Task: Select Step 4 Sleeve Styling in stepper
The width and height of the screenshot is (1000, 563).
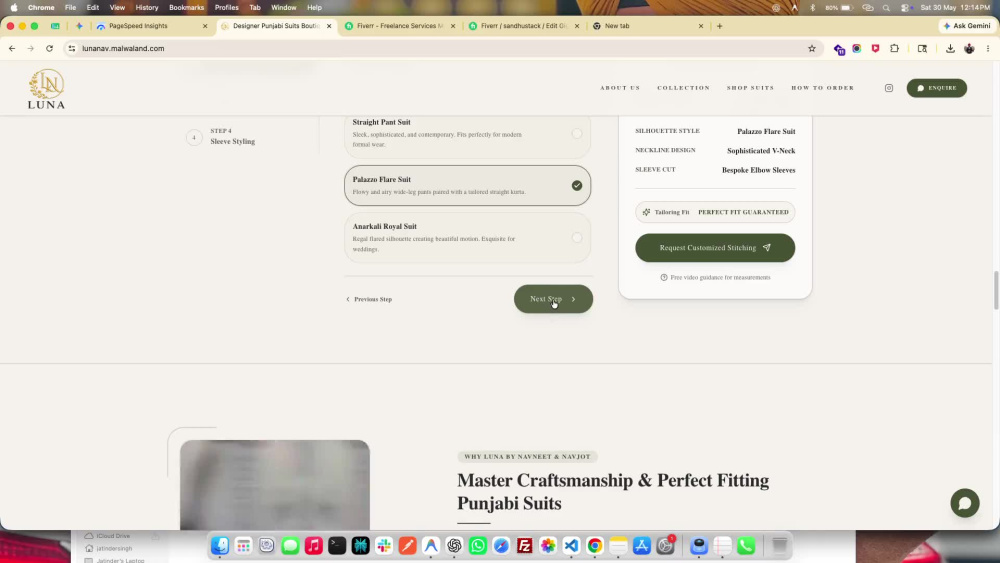Action: click(221, 136)
